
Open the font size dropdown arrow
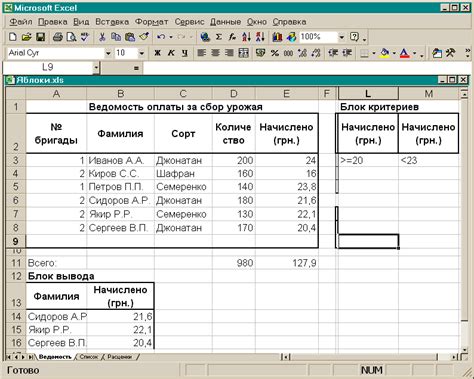pyautogui.click(x=142, y=53)
